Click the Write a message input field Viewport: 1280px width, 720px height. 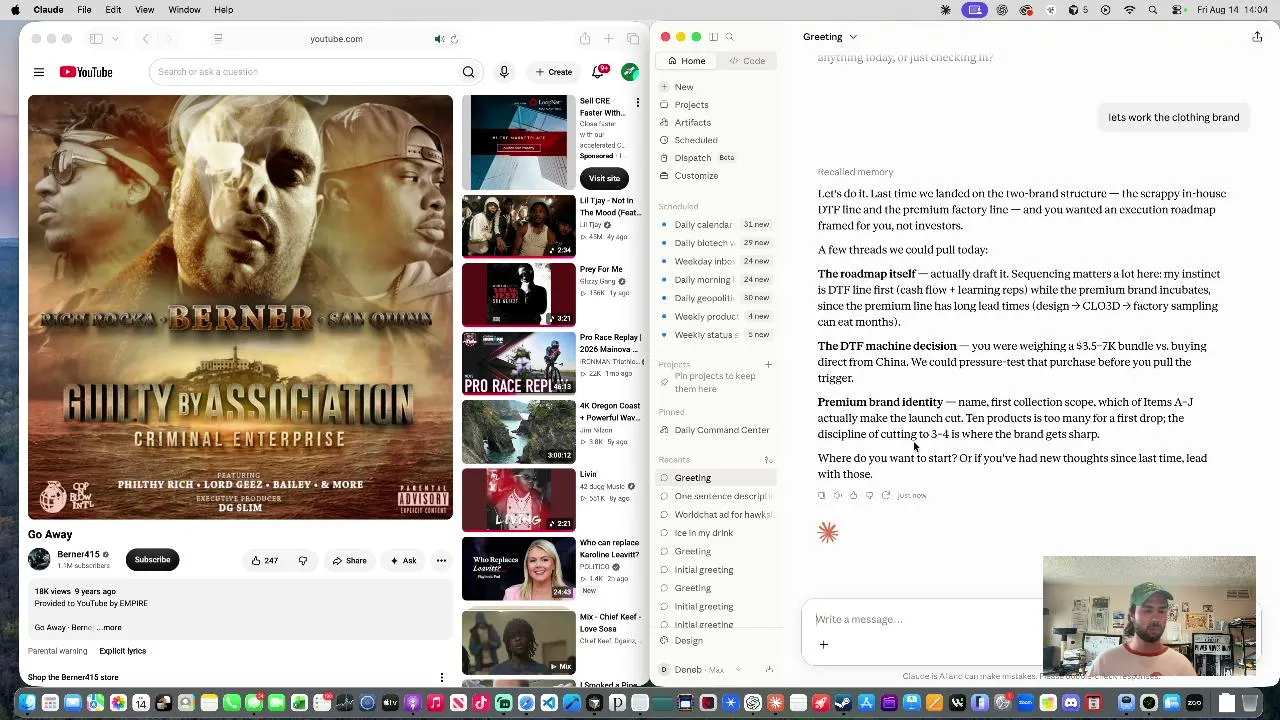pos(925,619)
